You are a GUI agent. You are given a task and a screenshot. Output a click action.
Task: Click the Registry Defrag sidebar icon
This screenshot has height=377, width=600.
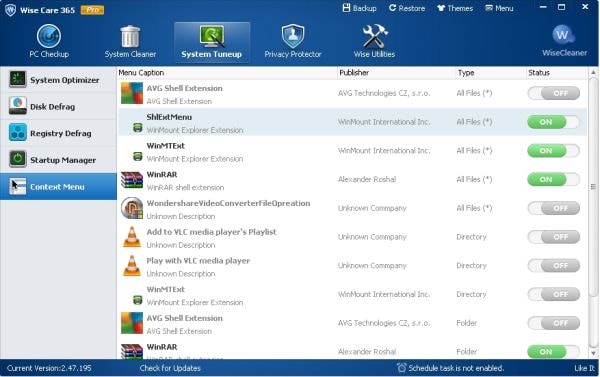(18, 133)
